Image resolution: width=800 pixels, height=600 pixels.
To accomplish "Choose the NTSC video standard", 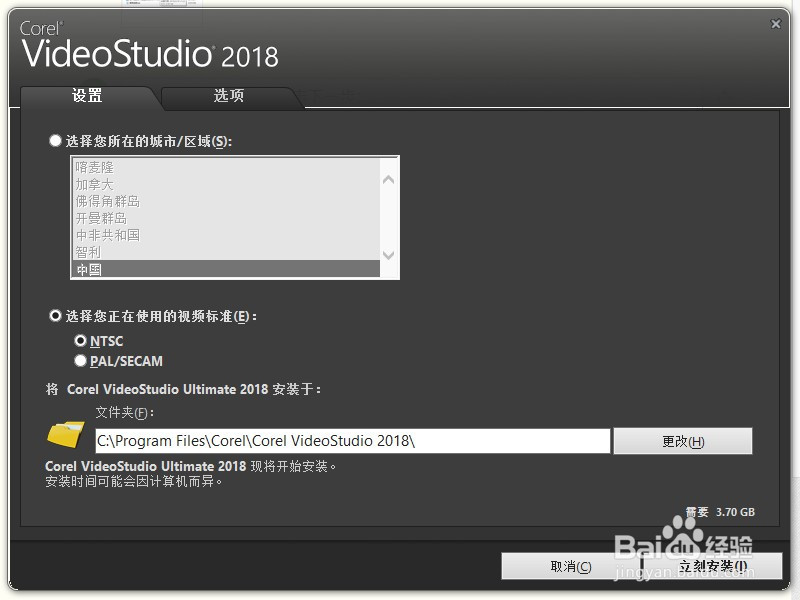I will [80, 340].
